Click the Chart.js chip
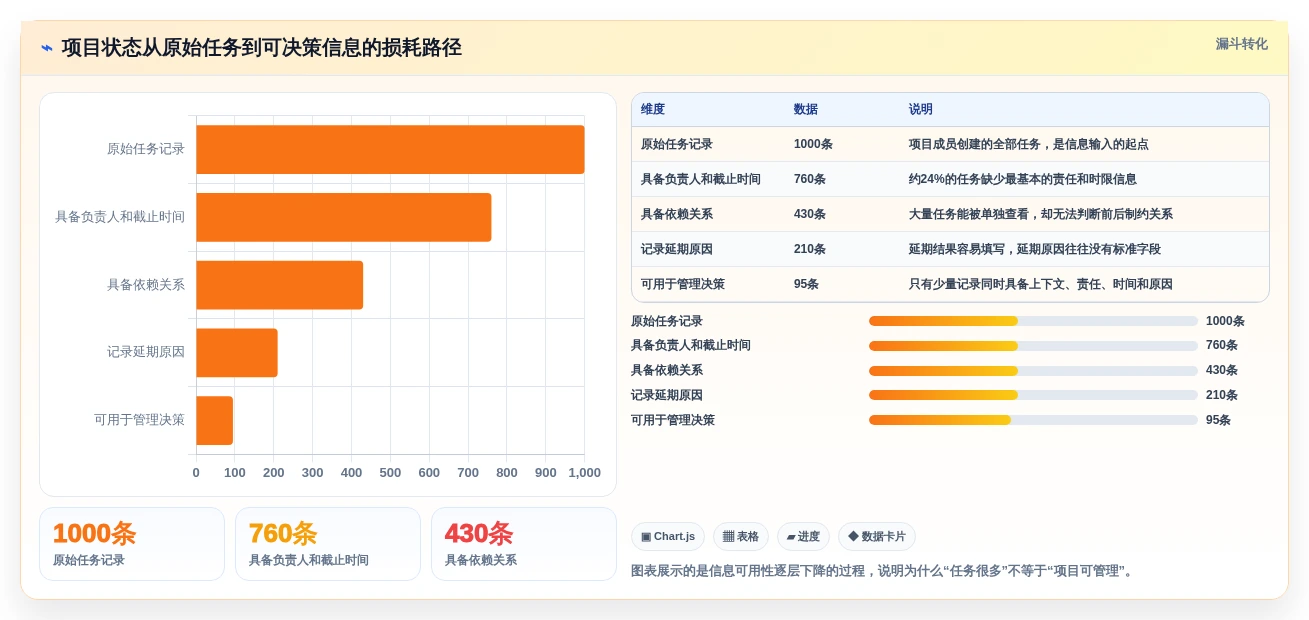Viewport: 1309px width, 620px height. (x=668, y=537)
